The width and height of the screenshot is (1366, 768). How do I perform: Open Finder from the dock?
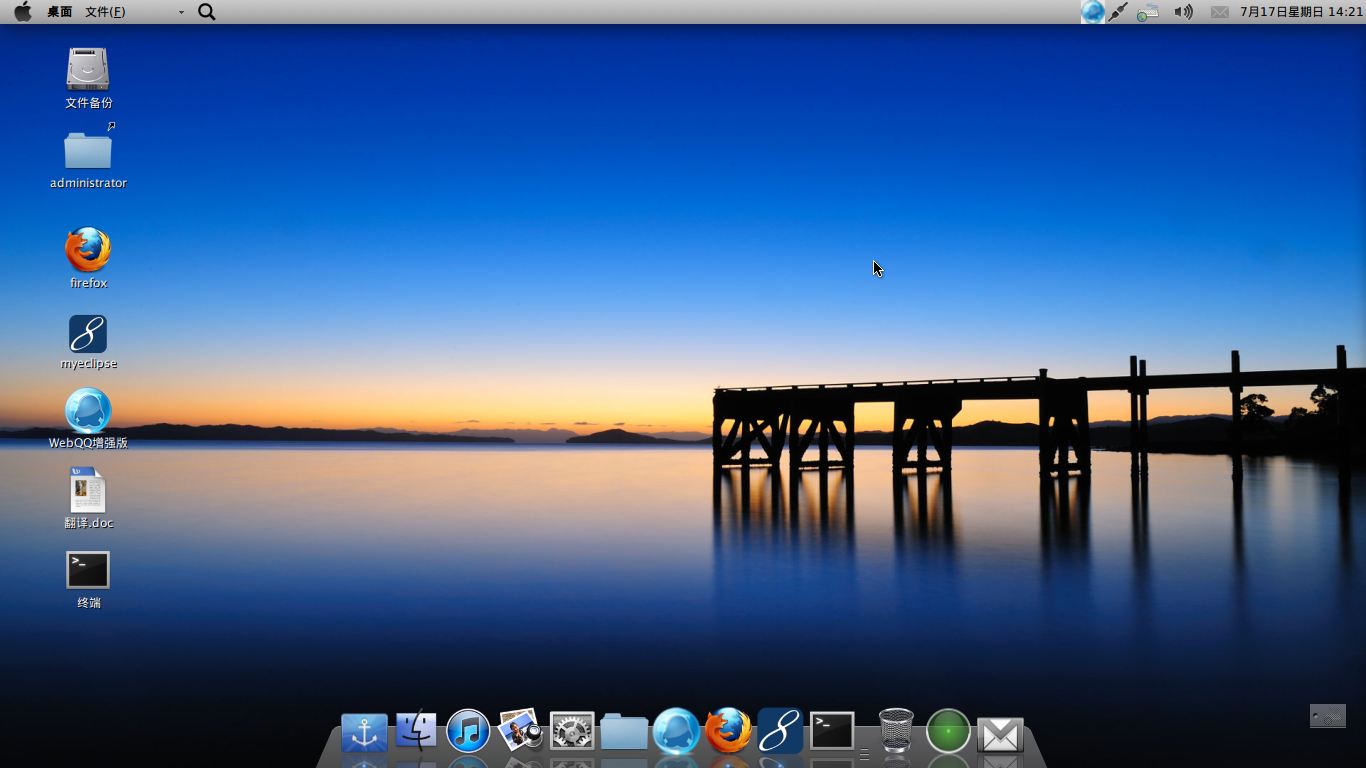point(416,731)
